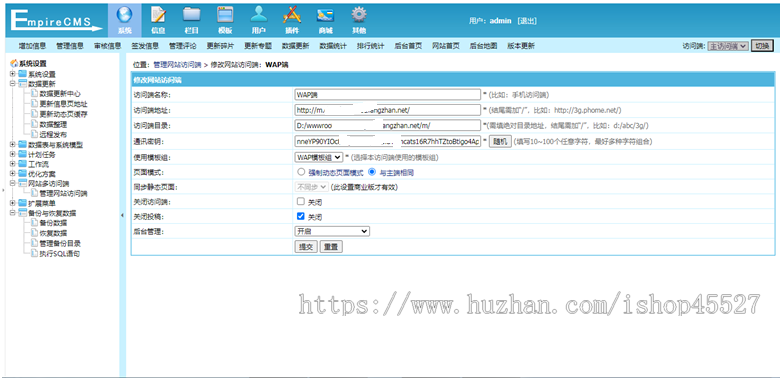Expand the 系统设置 tree node

[12, 74]
